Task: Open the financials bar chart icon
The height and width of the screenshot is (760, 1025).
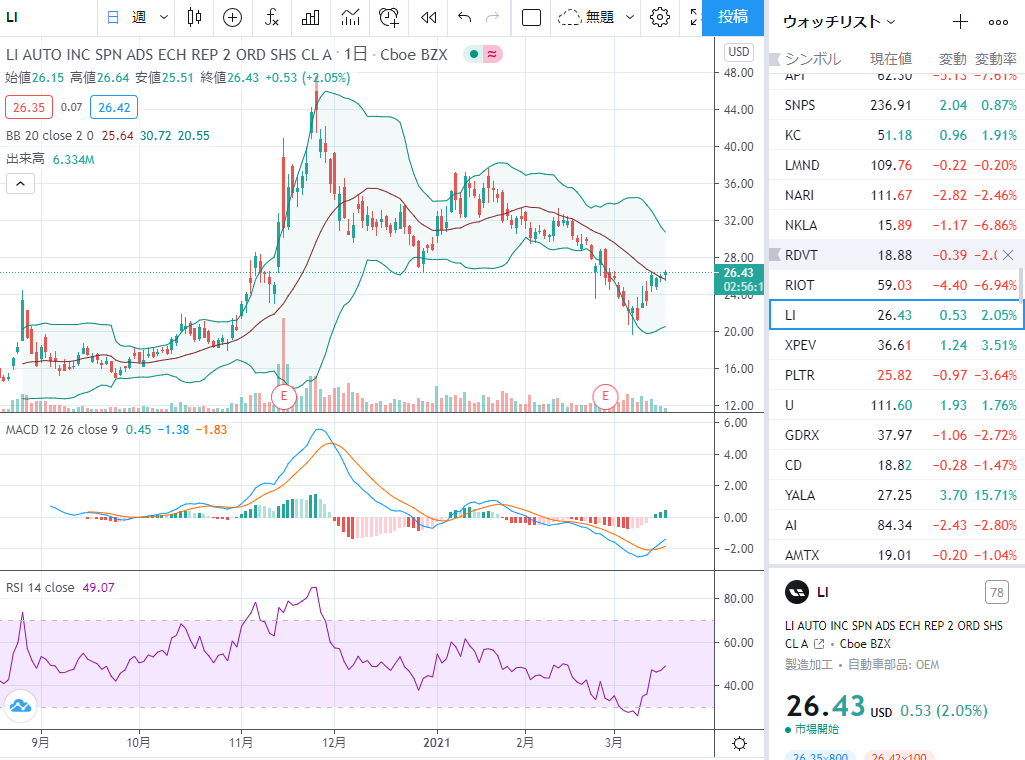Action: (x=311, y=18)
